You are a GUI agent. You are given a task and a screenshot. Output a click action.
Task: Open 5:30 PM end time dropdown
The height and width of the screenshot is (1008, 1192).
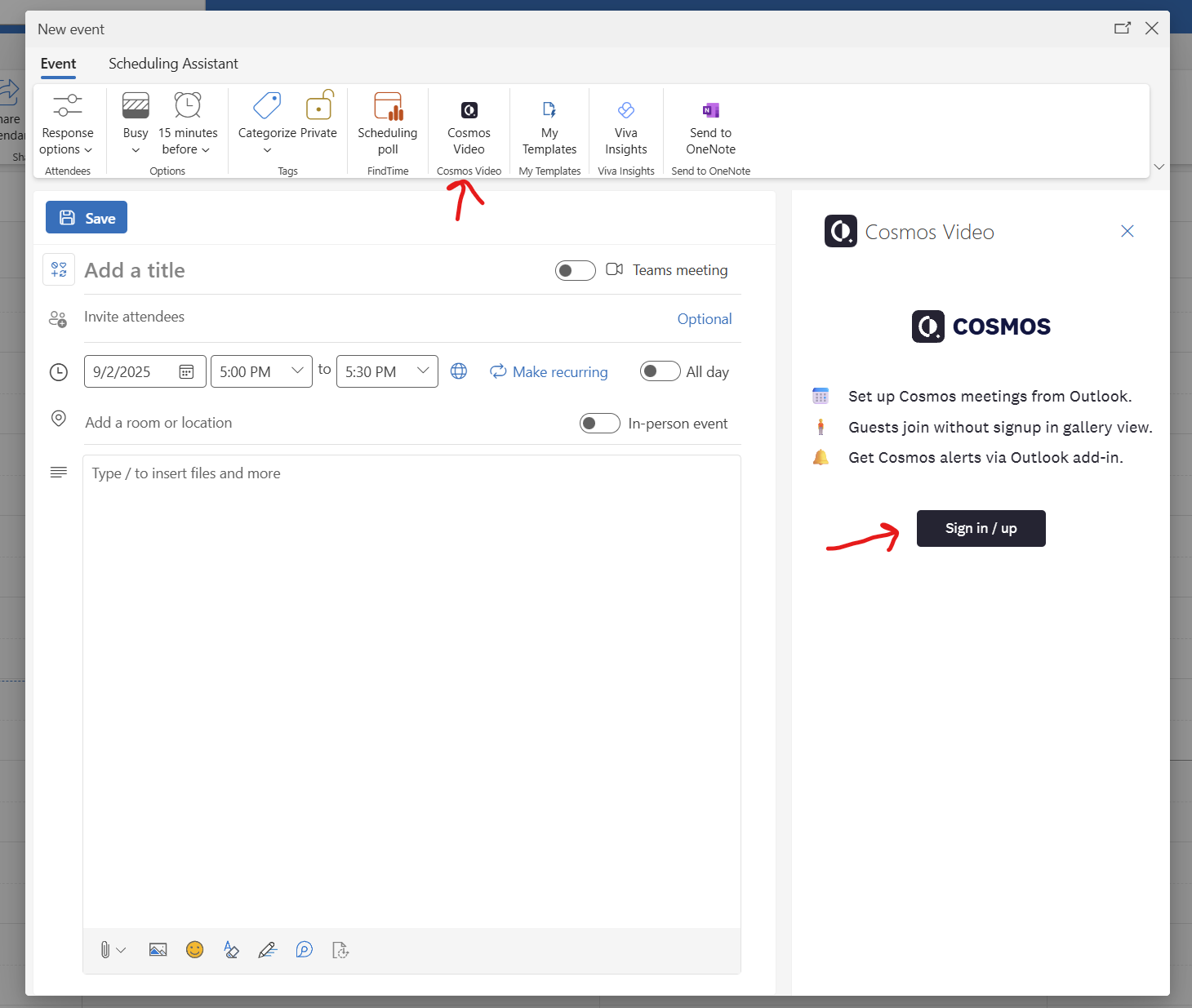coord(387,371)
